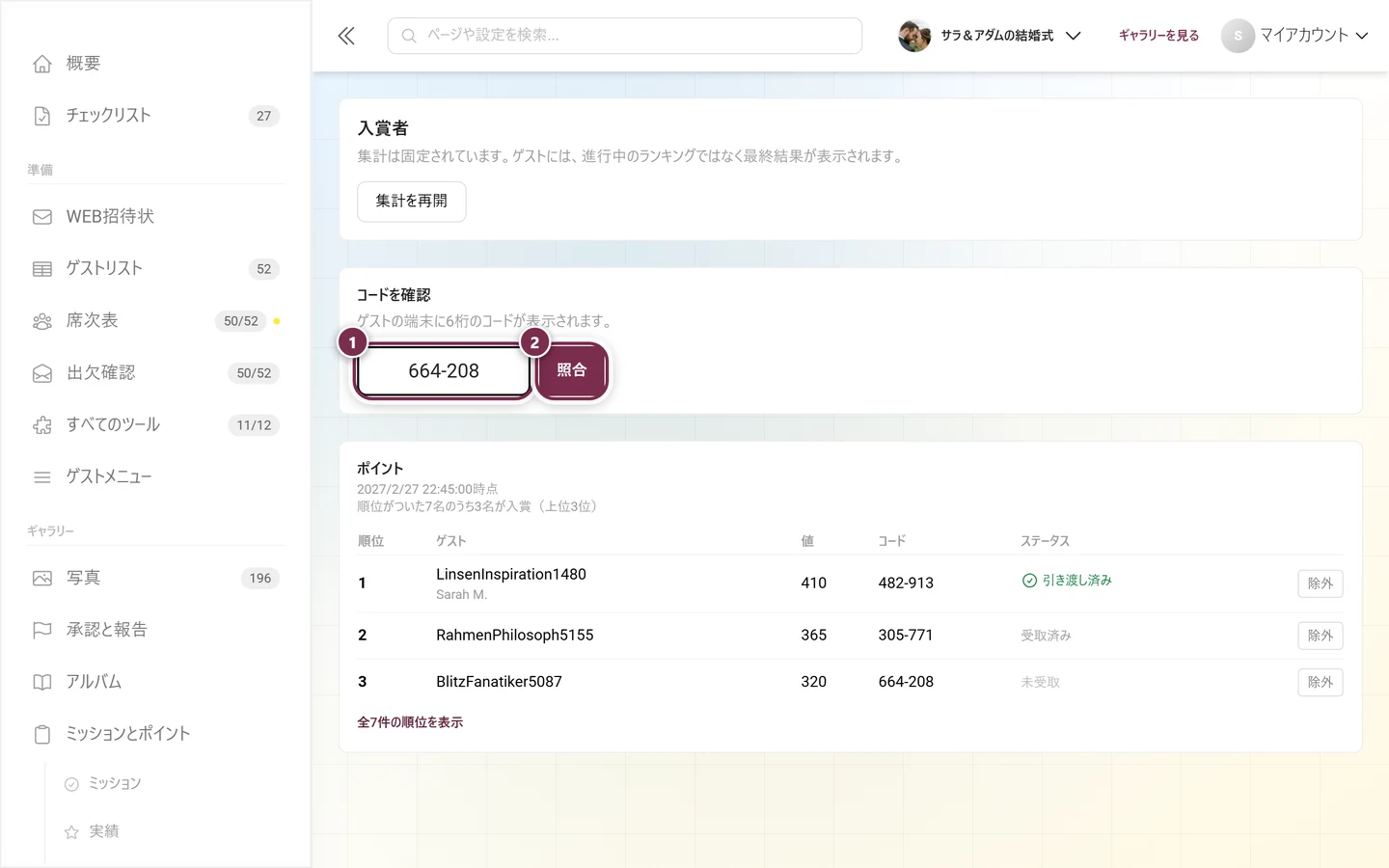
Task: Click the wedding couple avatar thumbnail
Action: [914, 36]
